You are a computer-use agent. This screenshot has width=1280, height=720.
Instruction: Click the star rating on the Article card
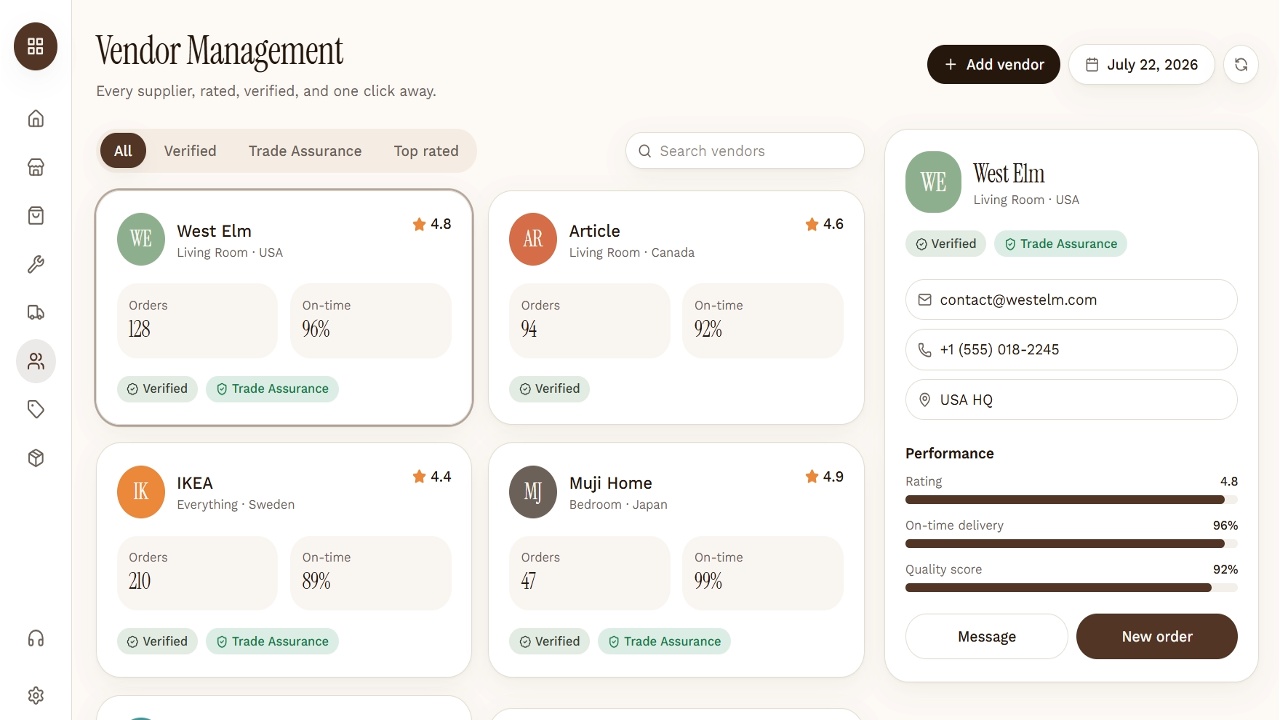pyautogui.click(x=824, y=225)
